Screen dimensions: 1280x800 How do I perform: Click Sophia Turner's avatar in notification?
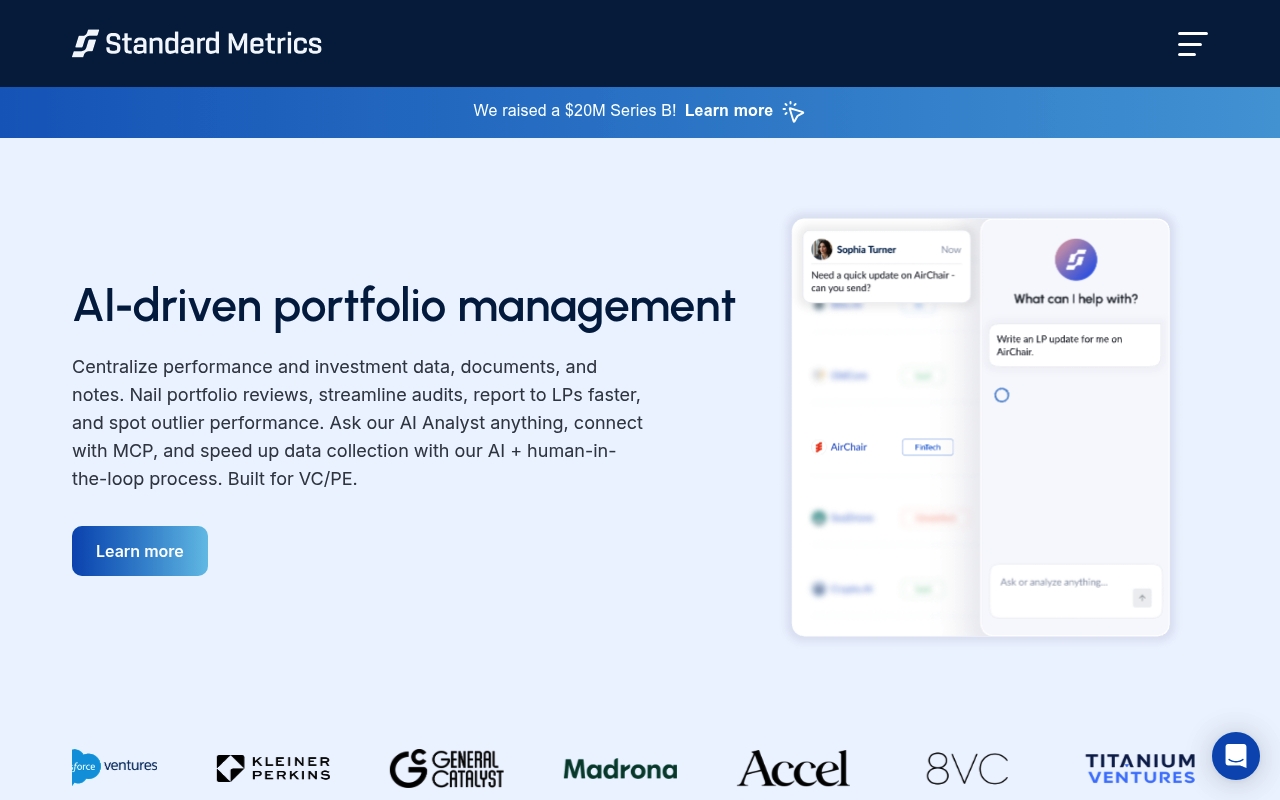(822, 249)
